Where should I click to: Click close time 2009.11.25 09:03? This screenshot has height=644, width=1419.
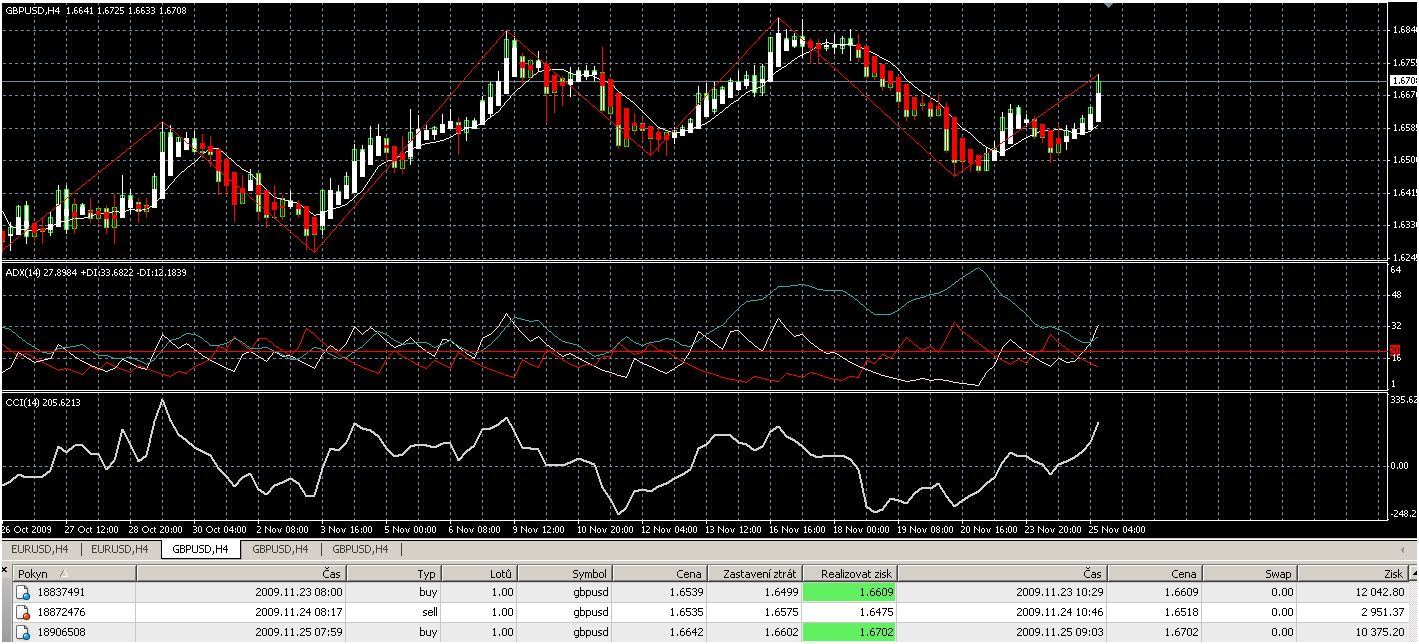point(1060,632)
